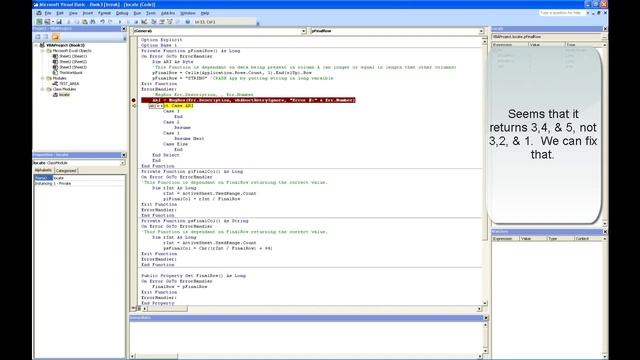Click the Instancing property row
Image resolution: width=640 pixels, height=360 pixels.
pos(79,184)
